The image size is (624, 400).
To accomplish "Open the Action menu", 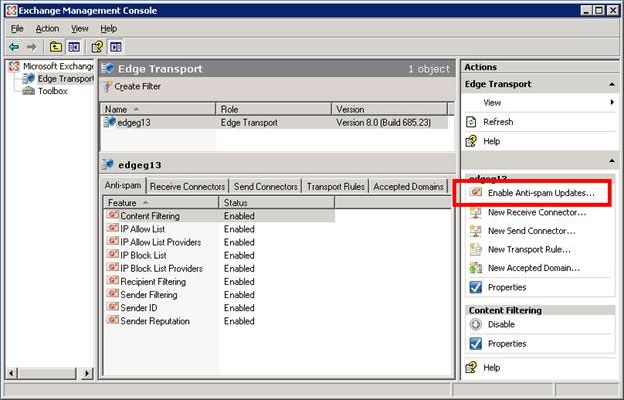I will [x=47, y=29].
